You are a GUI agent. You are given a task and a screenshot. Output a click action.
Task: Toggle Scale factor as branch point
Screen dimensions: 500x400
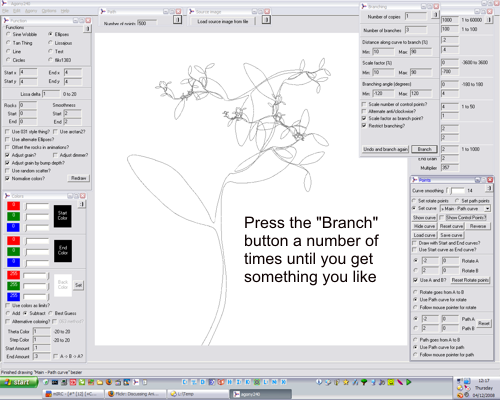coord(393,118)
